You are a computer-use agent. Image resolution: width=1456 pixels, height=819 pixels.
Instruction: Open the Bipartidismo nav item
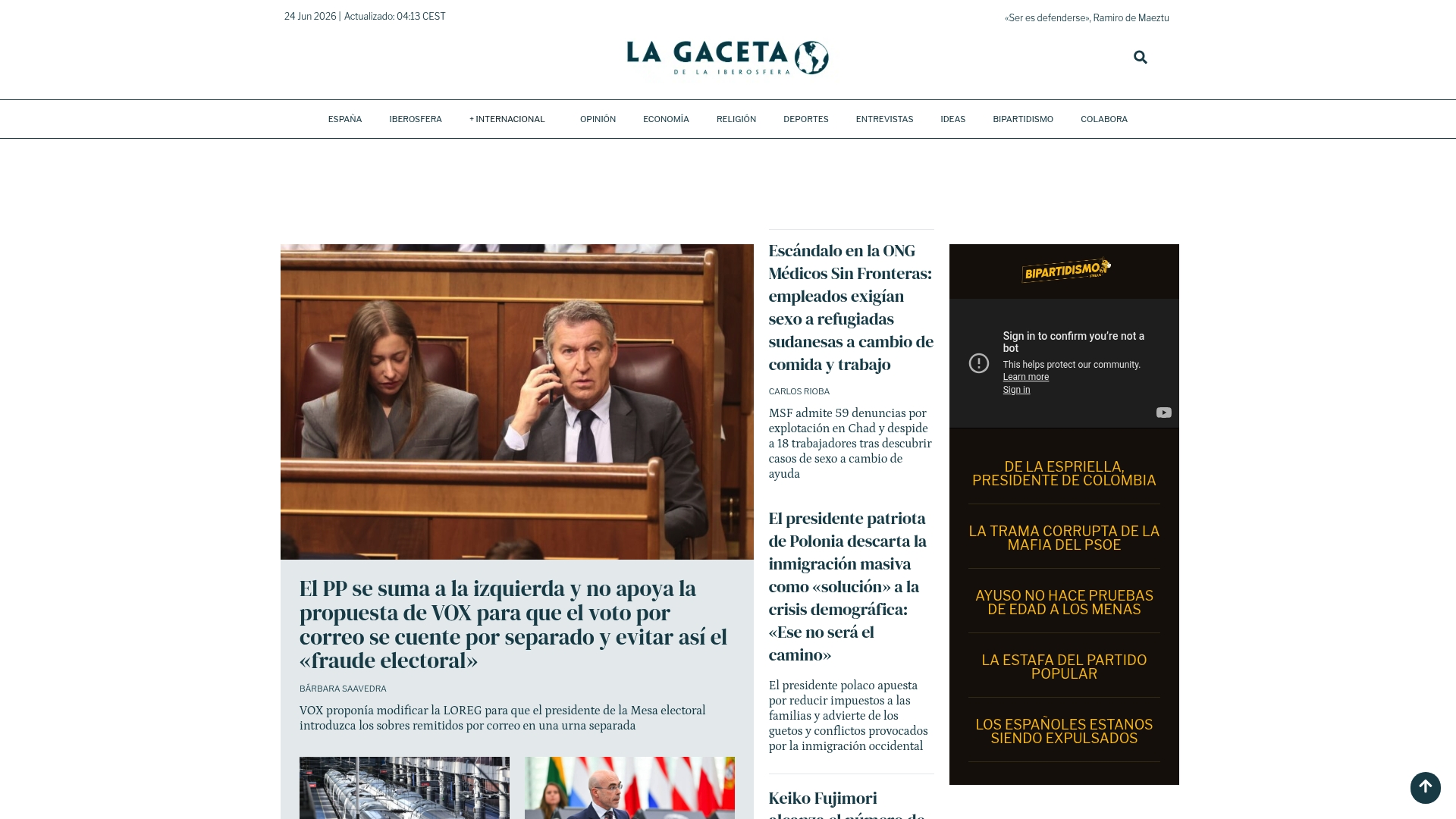pyautogui.click(x=1022, y=119)
